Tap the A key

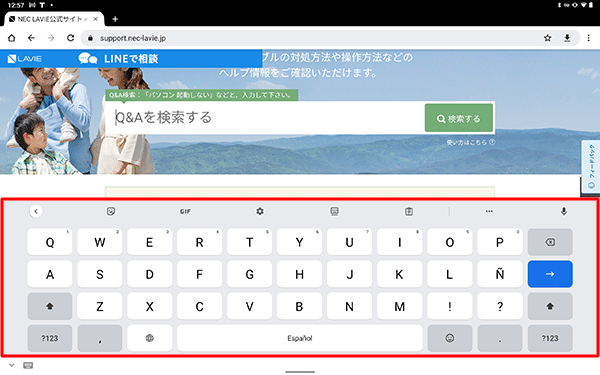tap(50, 274)
